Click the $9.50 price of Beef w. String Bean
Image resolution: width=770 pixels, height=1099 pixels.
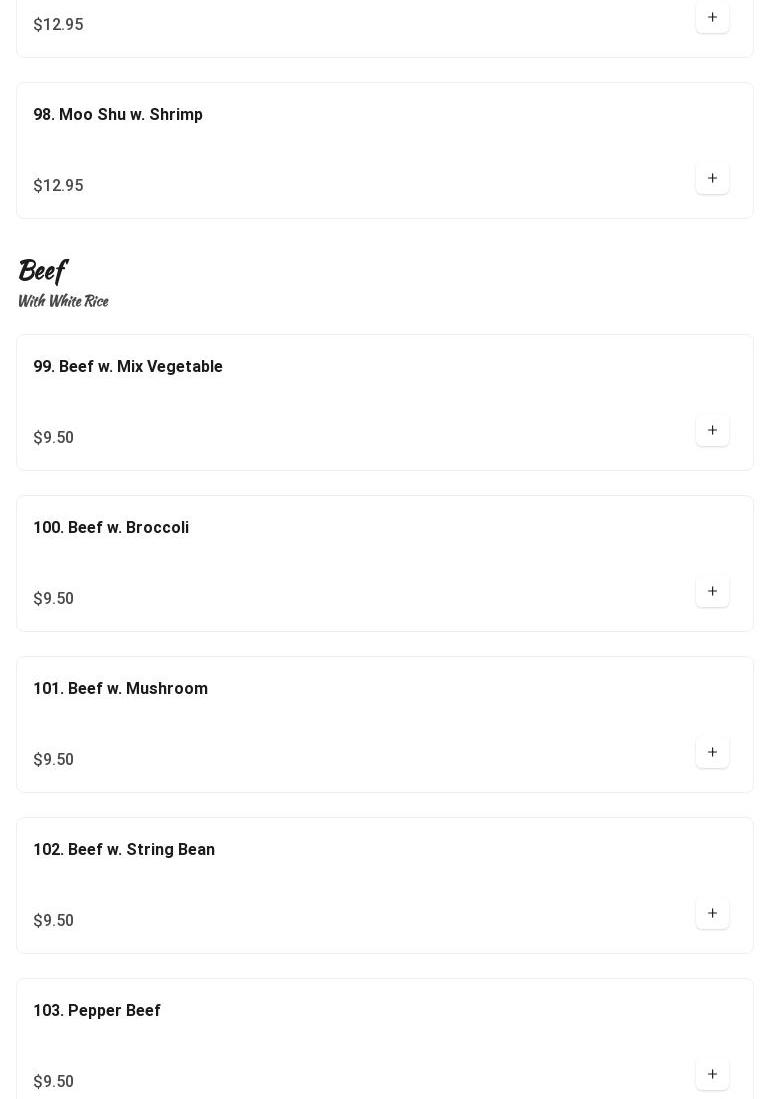pos(54,921)
